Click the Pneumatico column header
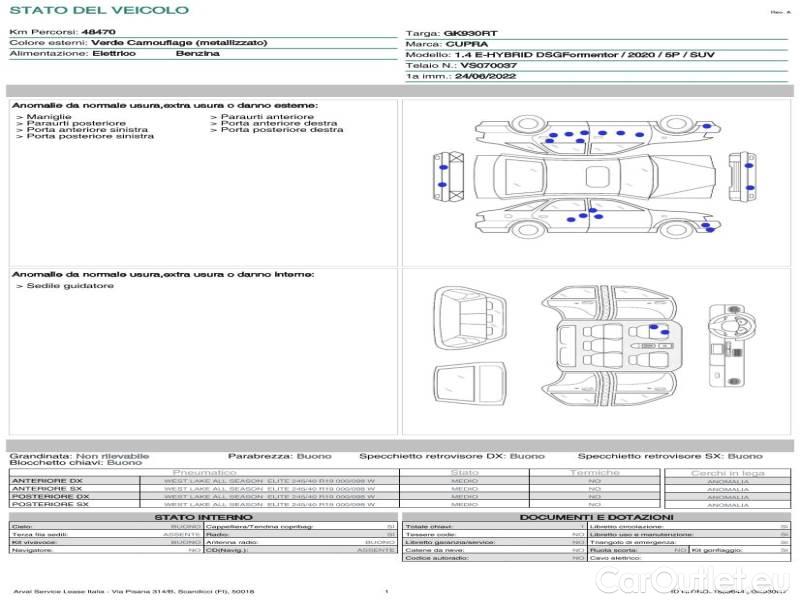The image size is (800, 600). 204,472
